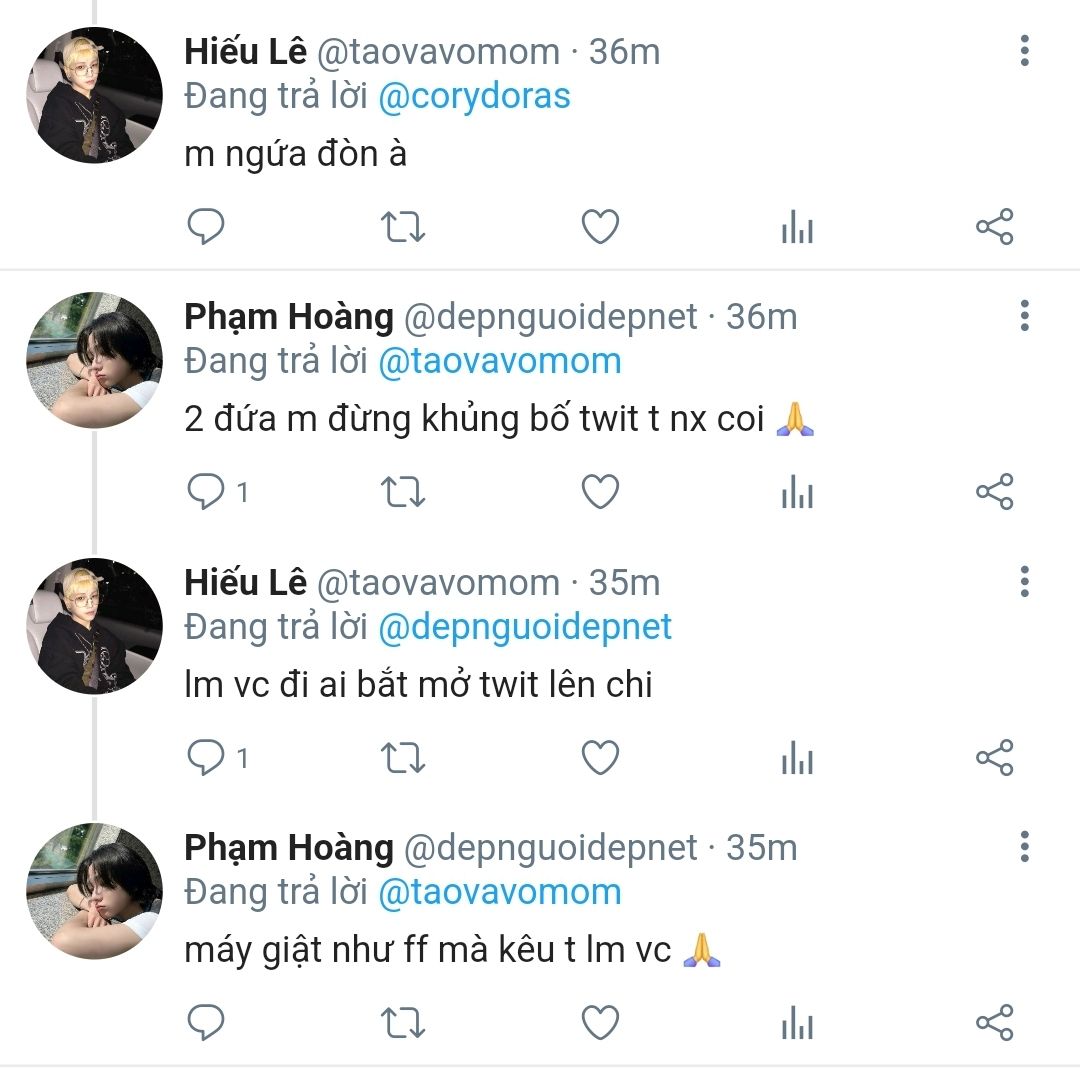Screen dimensions: 1080x1068
Task: Share the "m ngứa đòn à" tweet
Action: pyautogui.click(x=994, y=227)
